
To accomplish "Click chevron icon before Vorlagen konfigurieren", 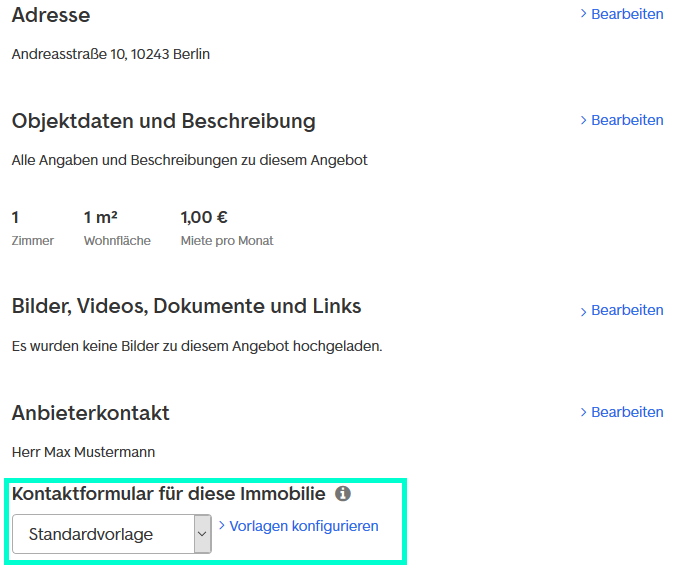I will [222, 526].
